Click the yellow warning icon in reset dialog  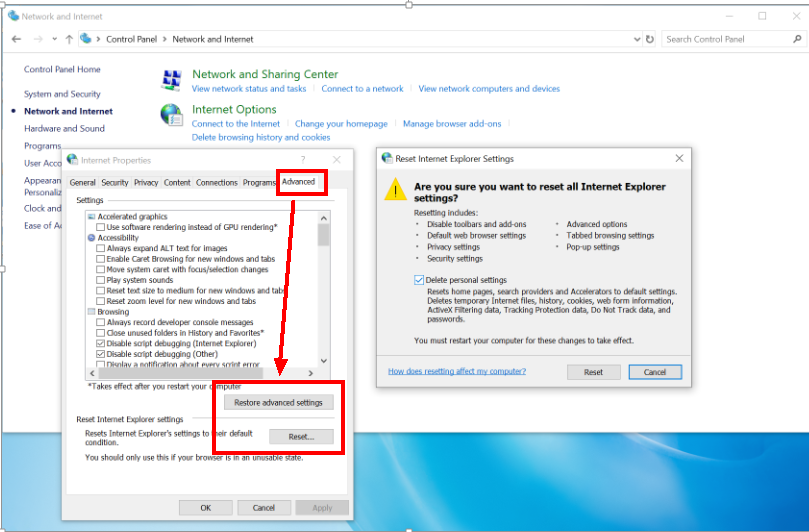(x=398, y=191)
